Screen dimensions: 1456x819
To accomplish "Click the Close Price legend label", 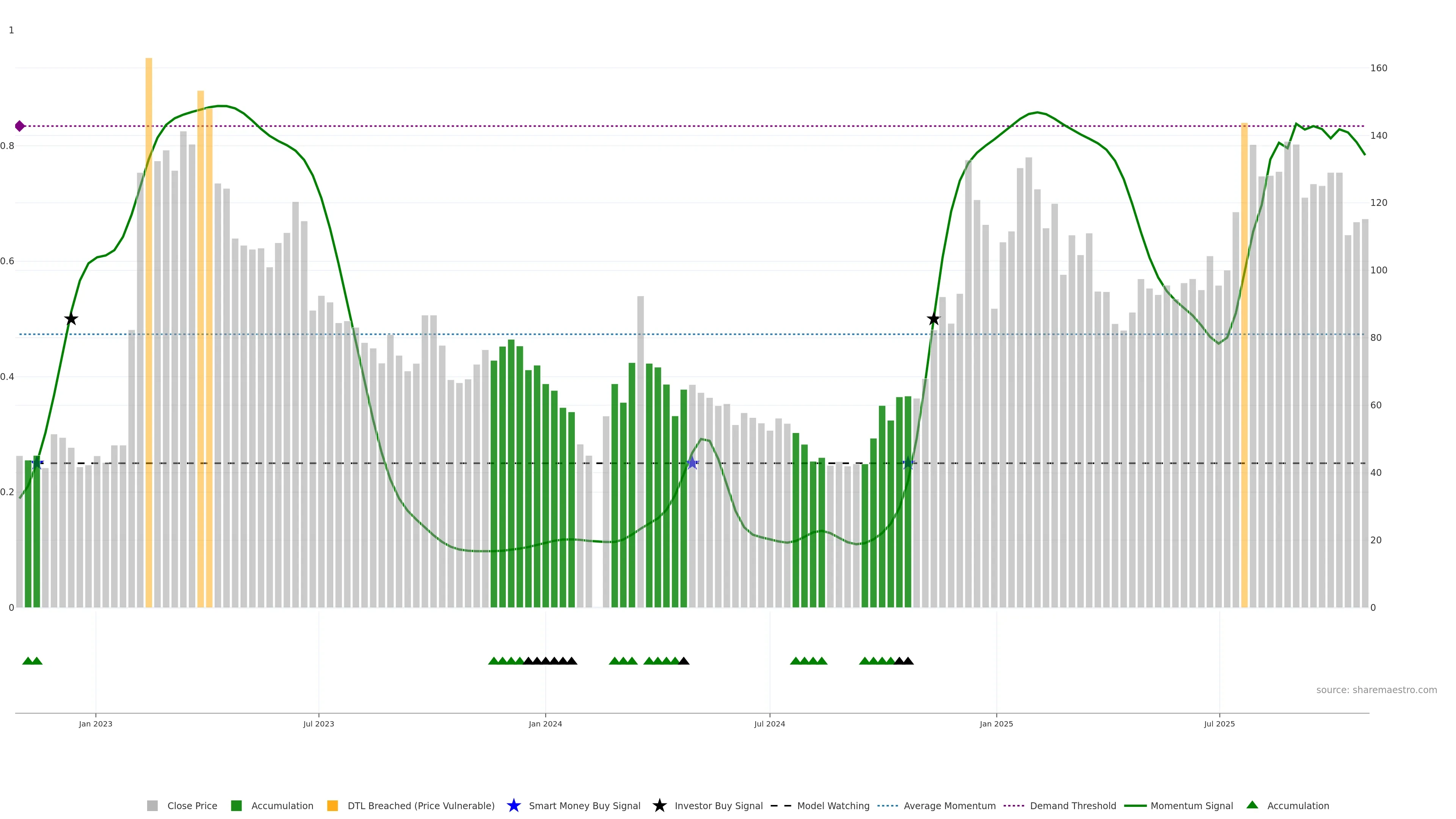I will 192,805.
